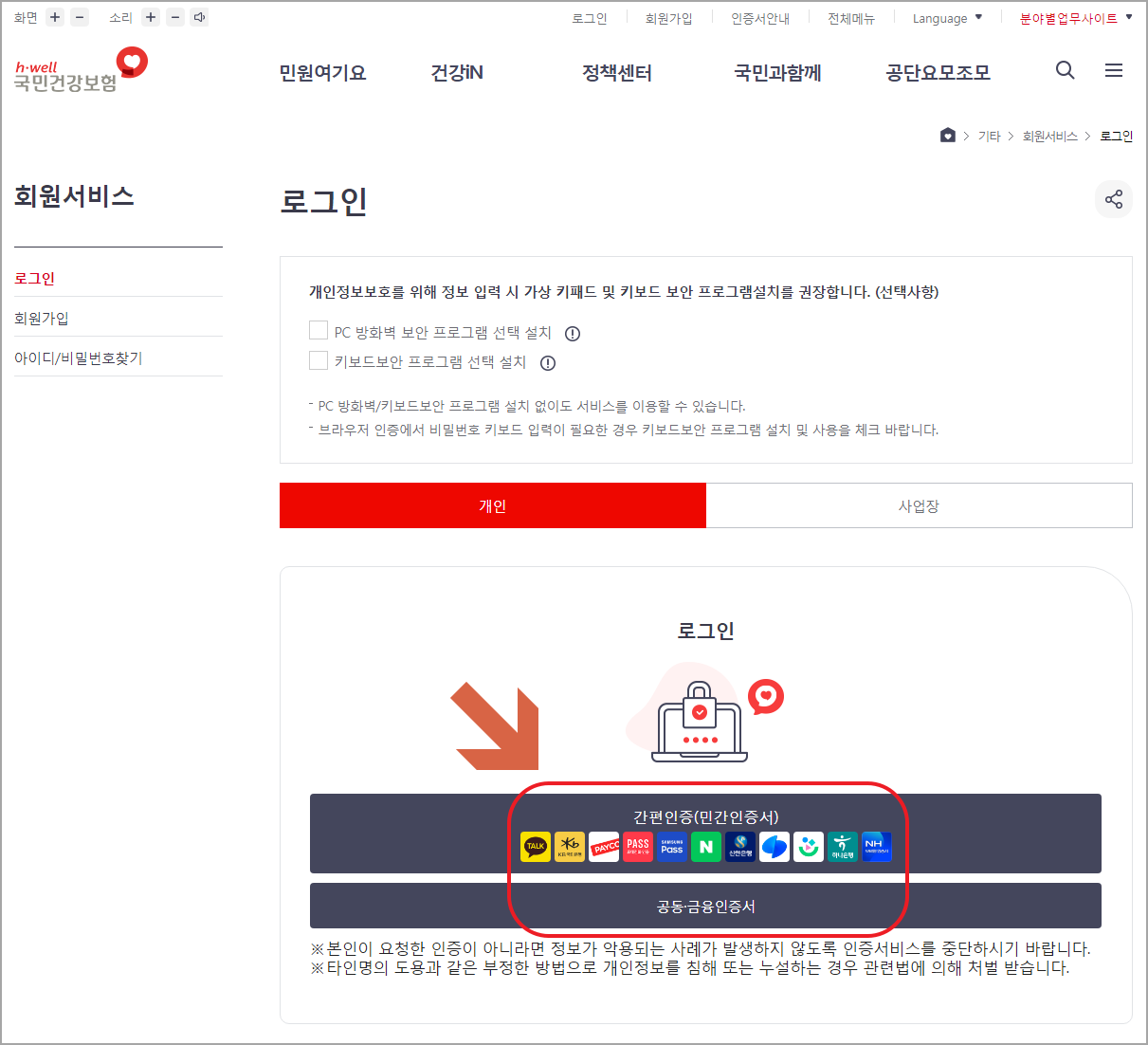Open the Language dropdown menu
1148x1045 pixels.
click(945, 17)
